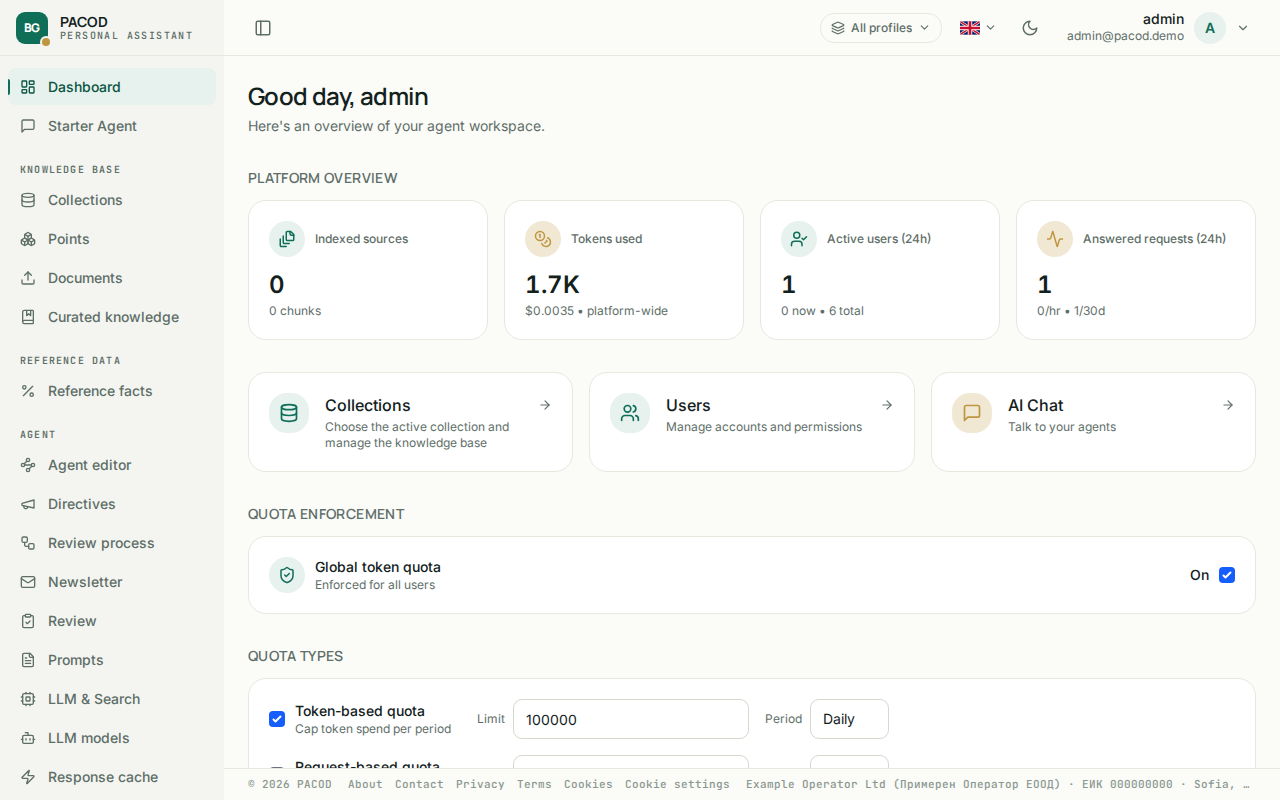The height and width of the screenshot is (800, 1280).
Task: Click the Documents upload icon
Action: tap(28, 278)
